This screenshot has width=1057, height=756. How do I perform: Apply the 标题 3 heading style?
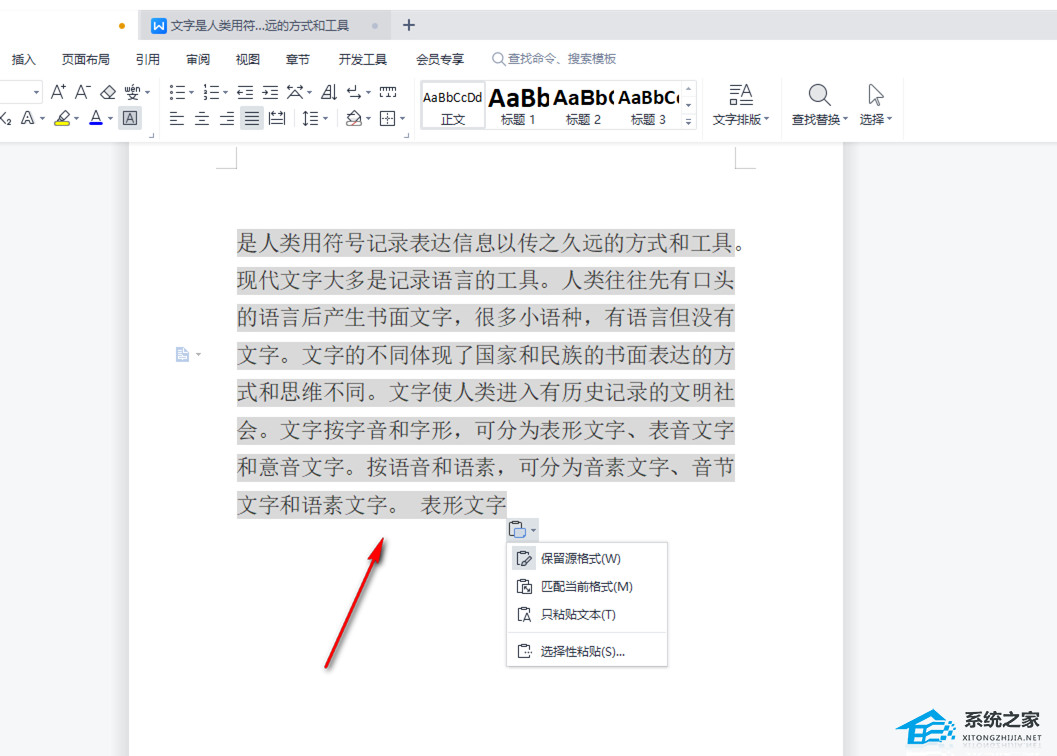point(648,105)
